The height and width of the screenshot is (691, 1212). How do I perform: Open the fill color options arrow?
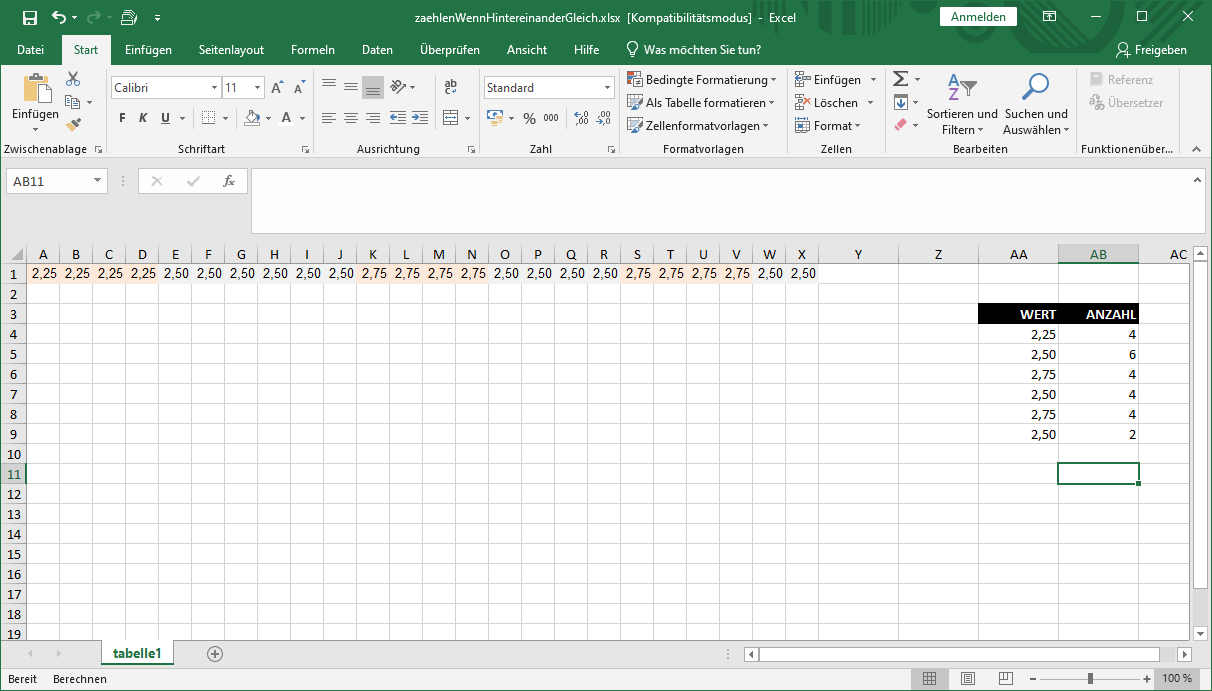pos(268,118)
